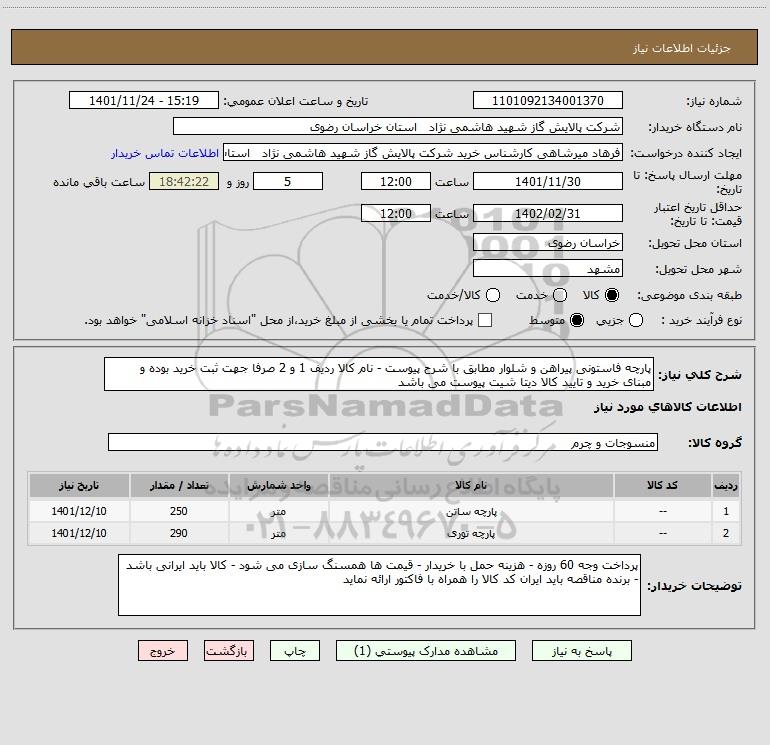Click the remaining time 18:42:22 field

click(x=184, y=181)
